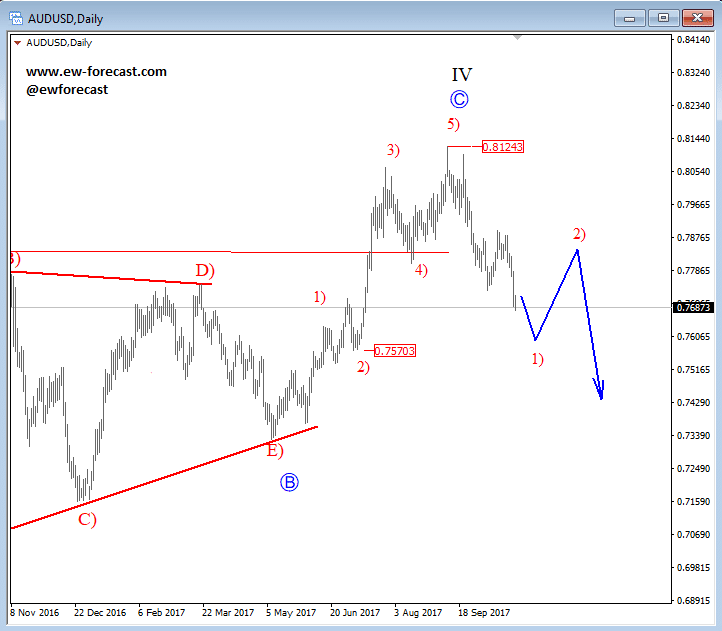Screen dimensions: 722x631
Task: Expand the AUDUSD,Daily triangle indicator arrow
Action: click(x=17, y=43)
